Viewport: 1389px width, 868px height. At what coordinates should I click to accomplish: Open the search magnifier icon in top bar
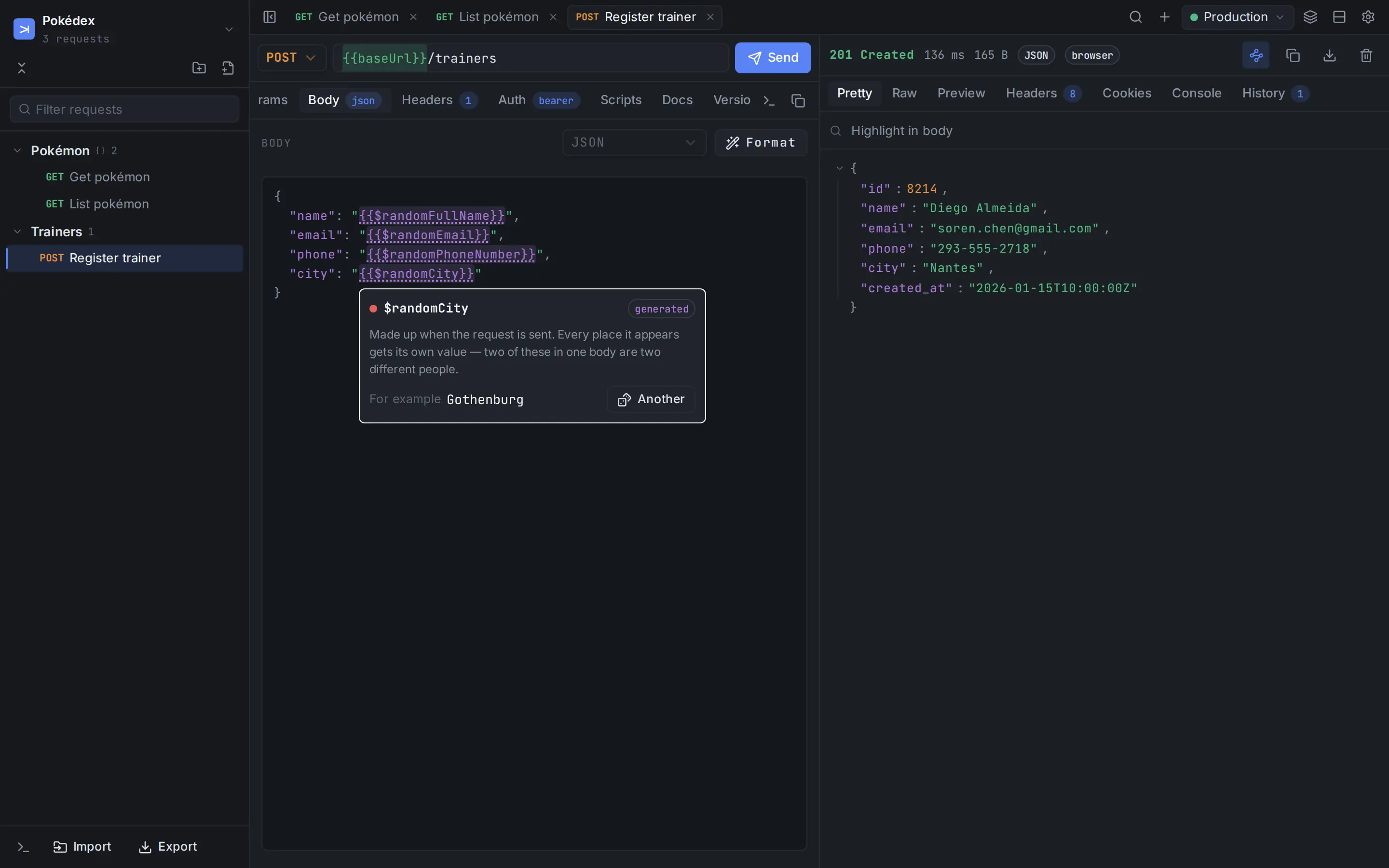1135,17
